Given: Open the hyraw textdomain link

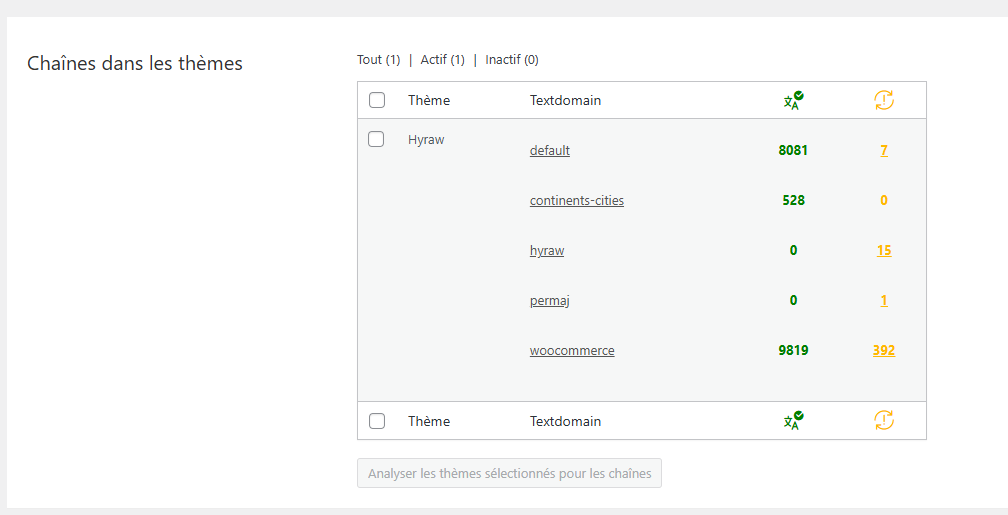Looking at the screenshot, I should click(x=547, y=251).
